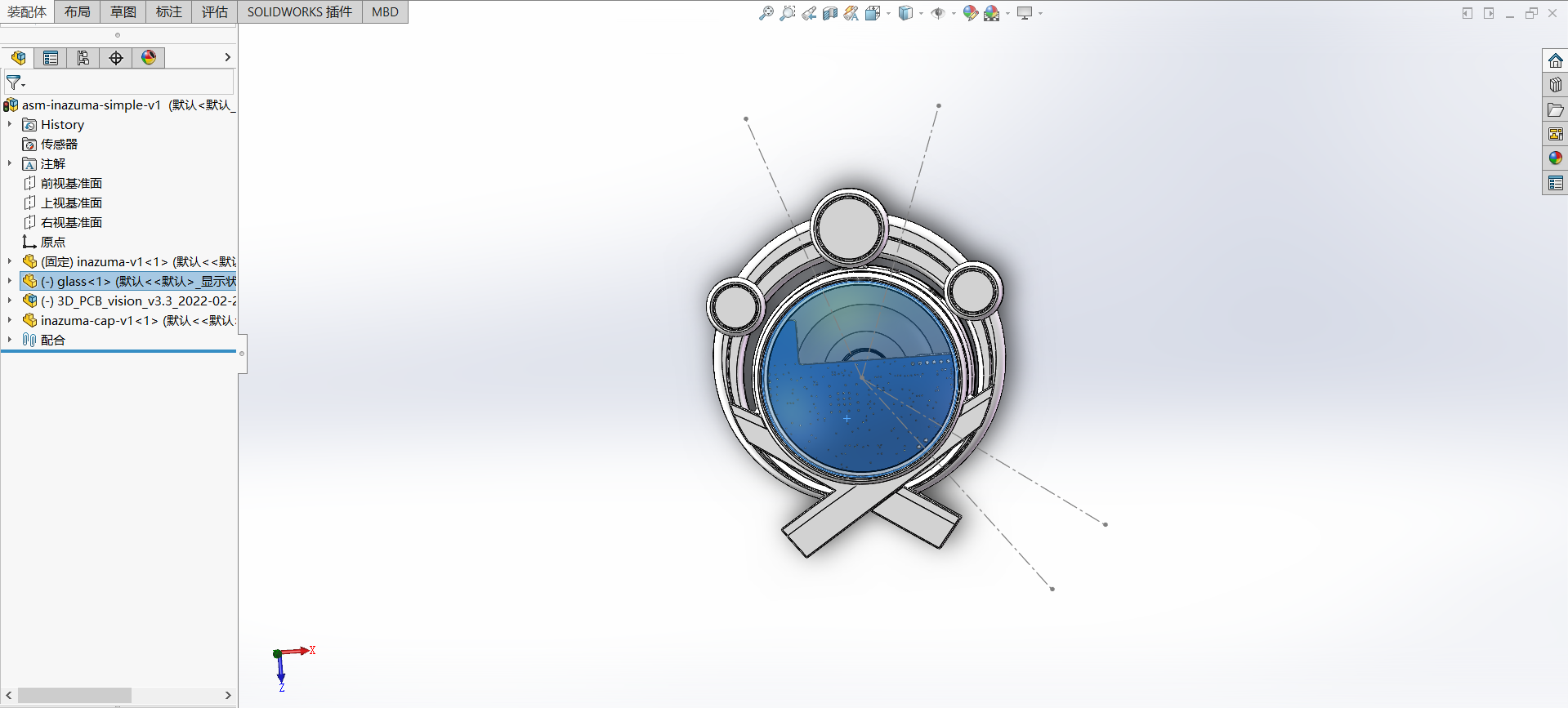The height and width of the screenshot is (708, 1568).
Task: Expand the 注解 folder
Action: pyautogui.click(x=10, y=163)
